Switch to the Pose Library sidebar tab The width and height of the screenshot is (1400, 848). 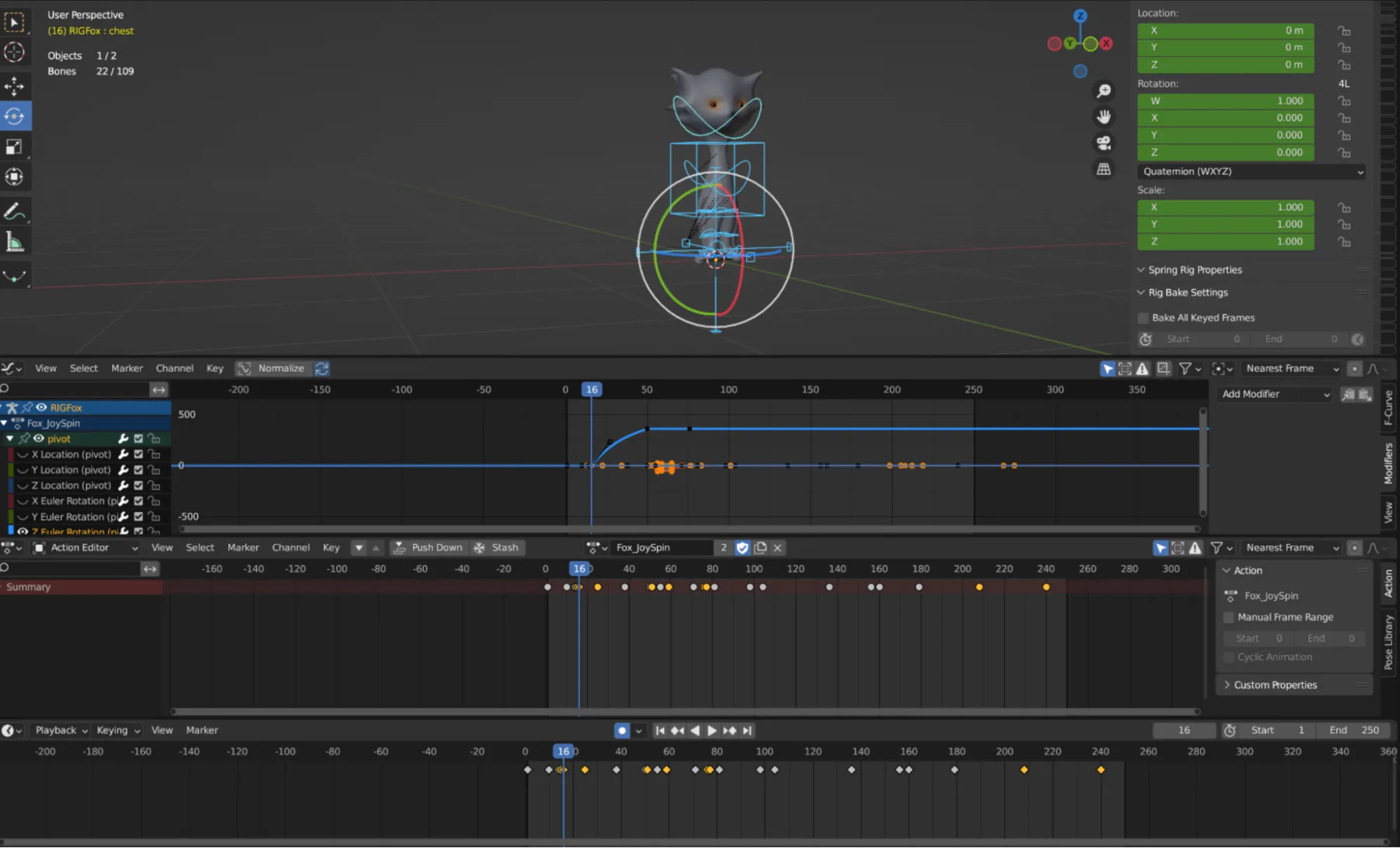pos(1388,642)
